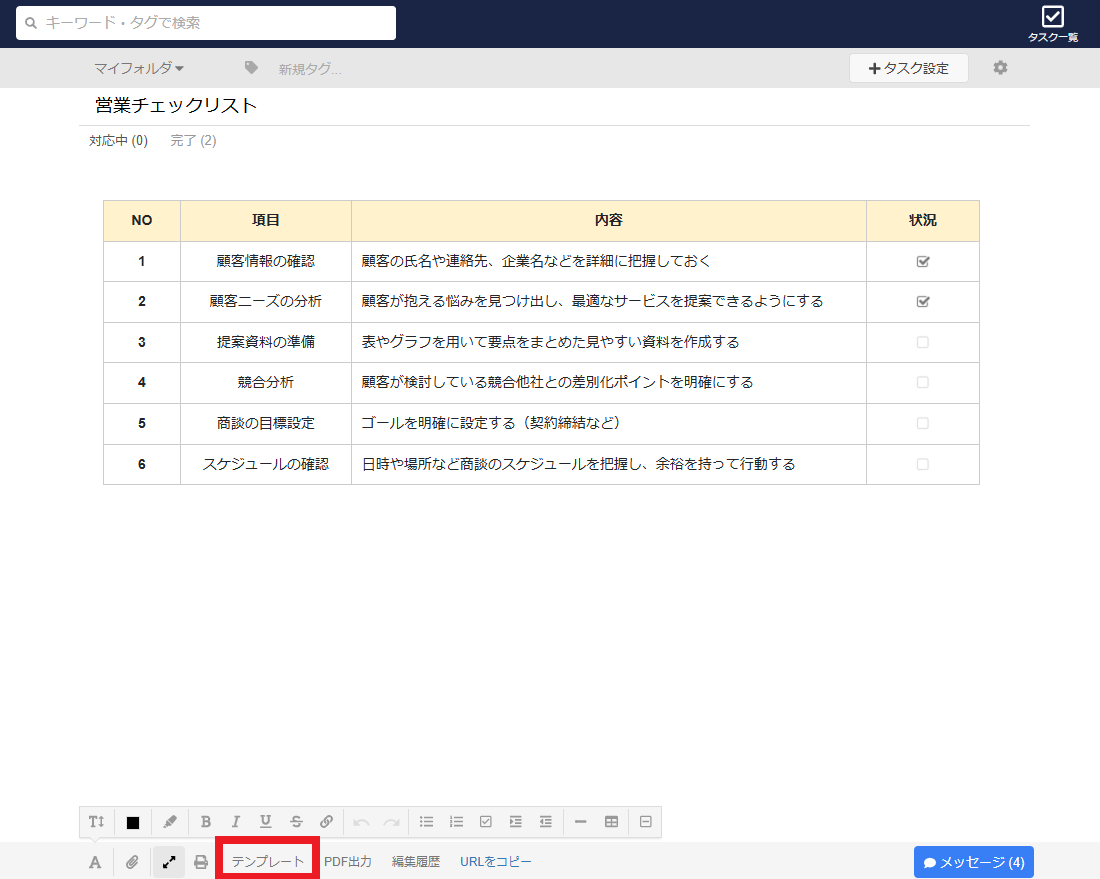Switch to the 完了 tab
The image size is (1100, 879).
[x=191, y=140]
